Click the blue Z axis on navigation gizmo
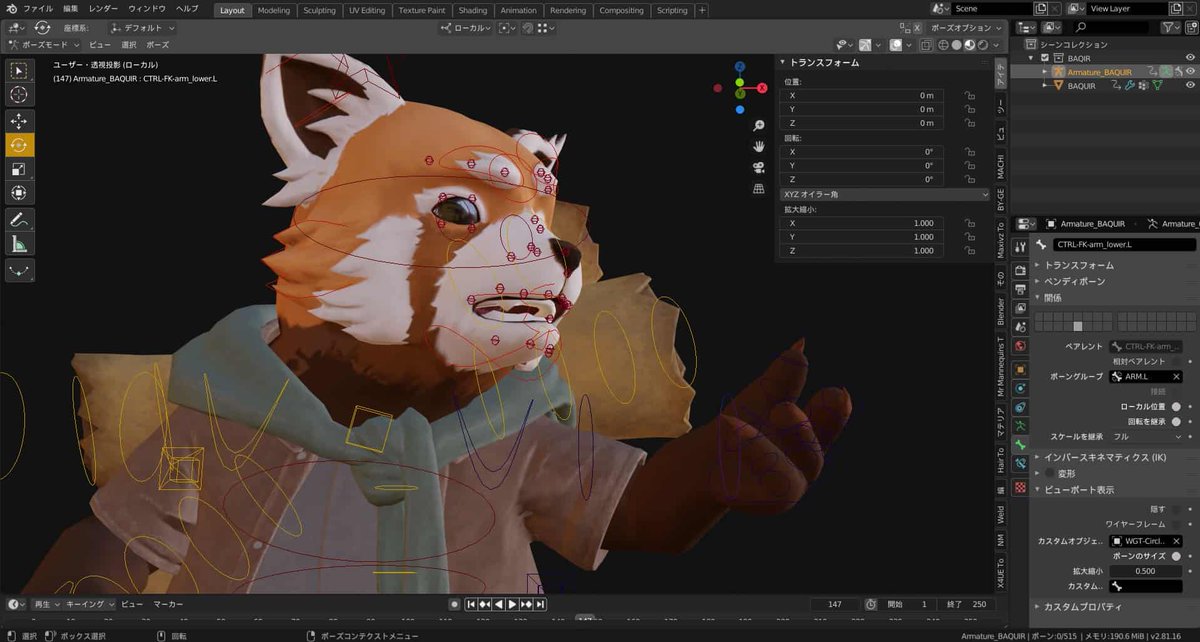This screenshot has height=642, width=1200. [x=740, y=68]
